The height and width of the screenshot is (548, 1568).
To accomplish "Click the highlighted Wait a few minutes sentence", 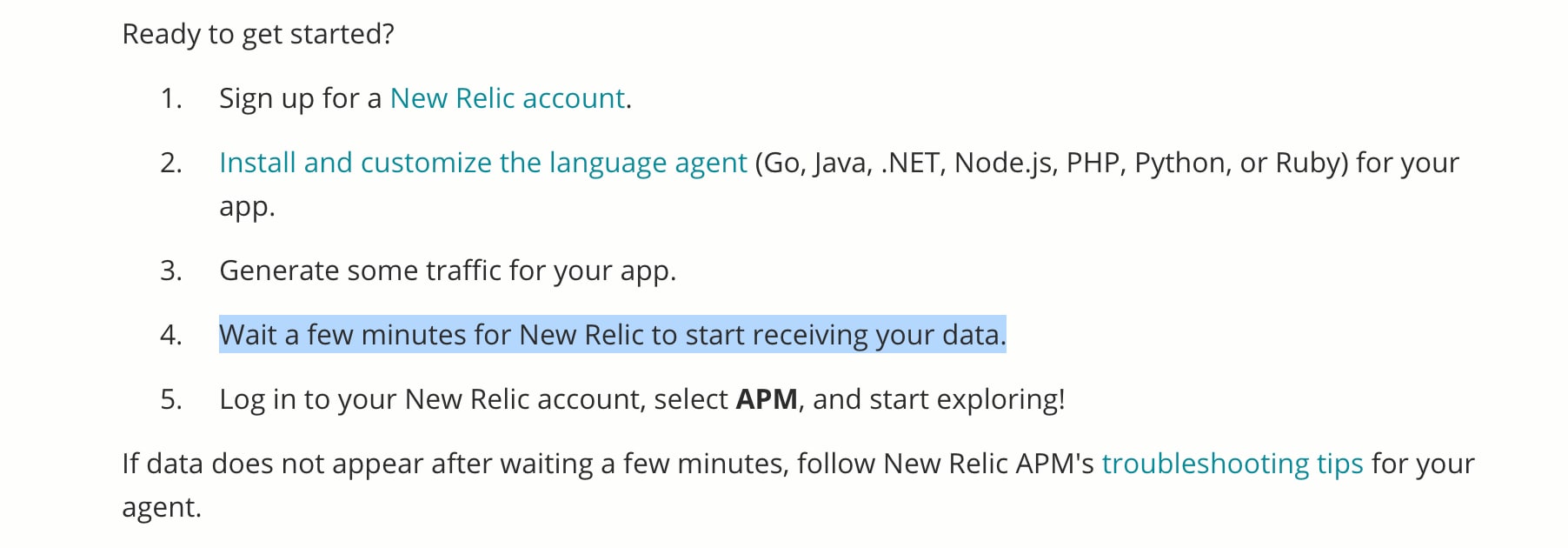I will [x=613, y=335].
